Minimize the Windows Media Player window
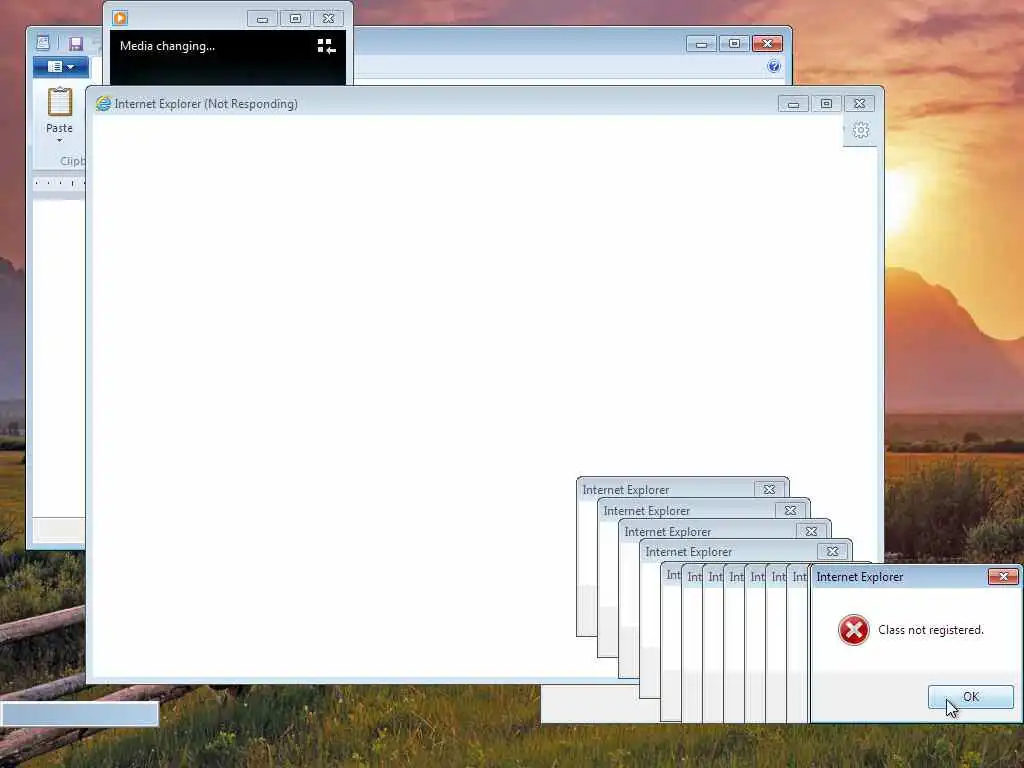The height and width of the screenshot is (768, 1024). point(262,19)
